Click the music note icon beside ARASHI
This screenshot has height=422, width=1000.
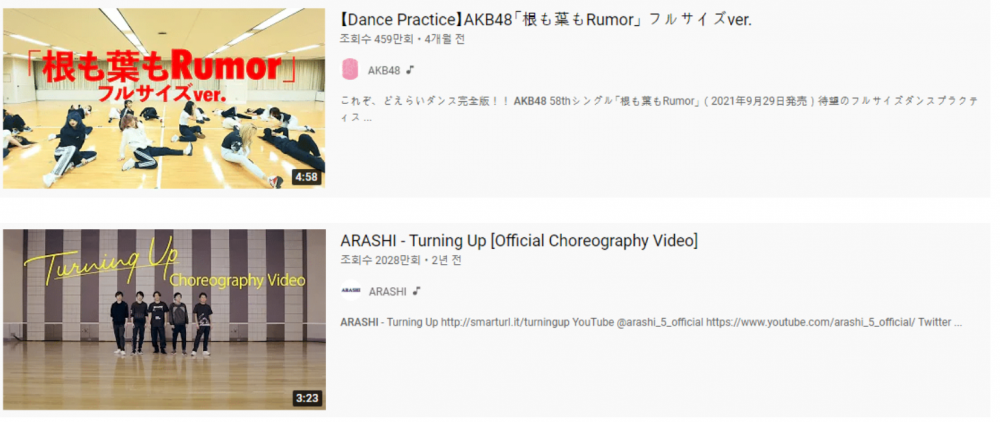[x=416, y=291]
